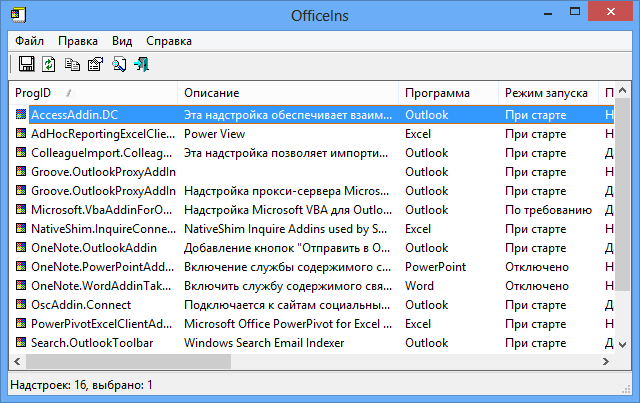The height and width of the screenshot is (403, 640).
Task: Select the OneNote.WordAddinTak... entry
Action: tap(101, 286)
